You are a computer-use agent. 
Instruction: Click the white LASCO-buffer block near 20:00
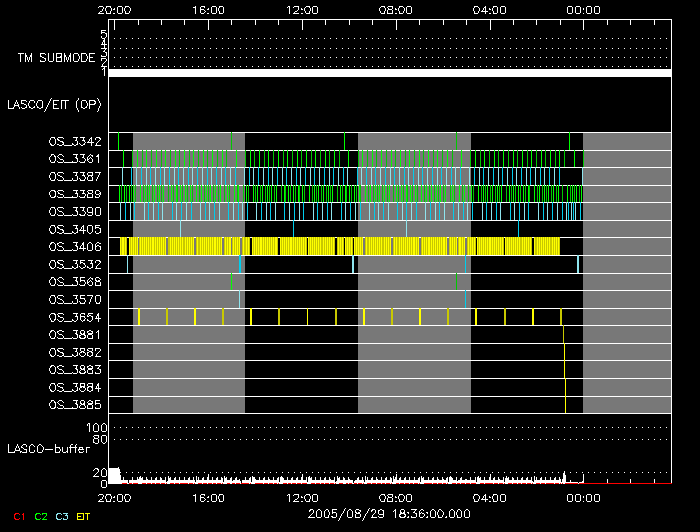coord(114,475)
